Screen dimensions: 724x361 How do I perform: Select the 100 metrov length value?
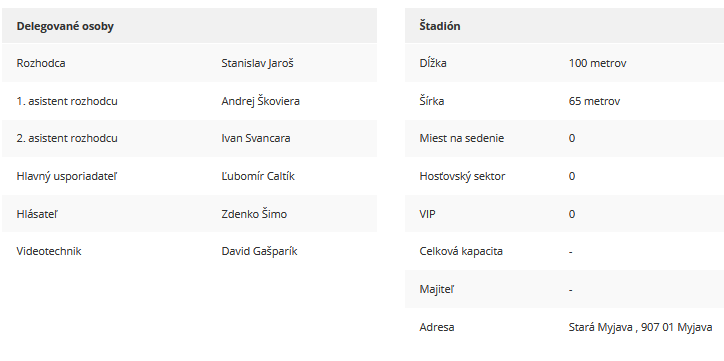coord(597,63)
